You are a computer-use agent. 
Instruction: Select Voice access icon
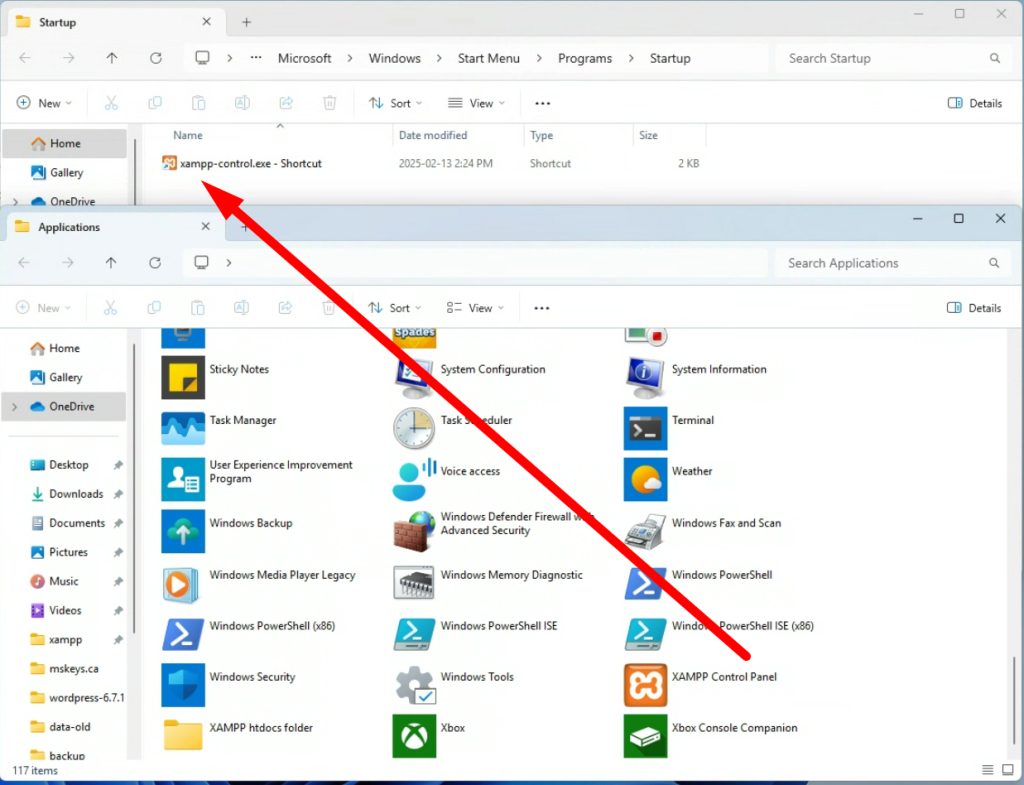point(414,479)
